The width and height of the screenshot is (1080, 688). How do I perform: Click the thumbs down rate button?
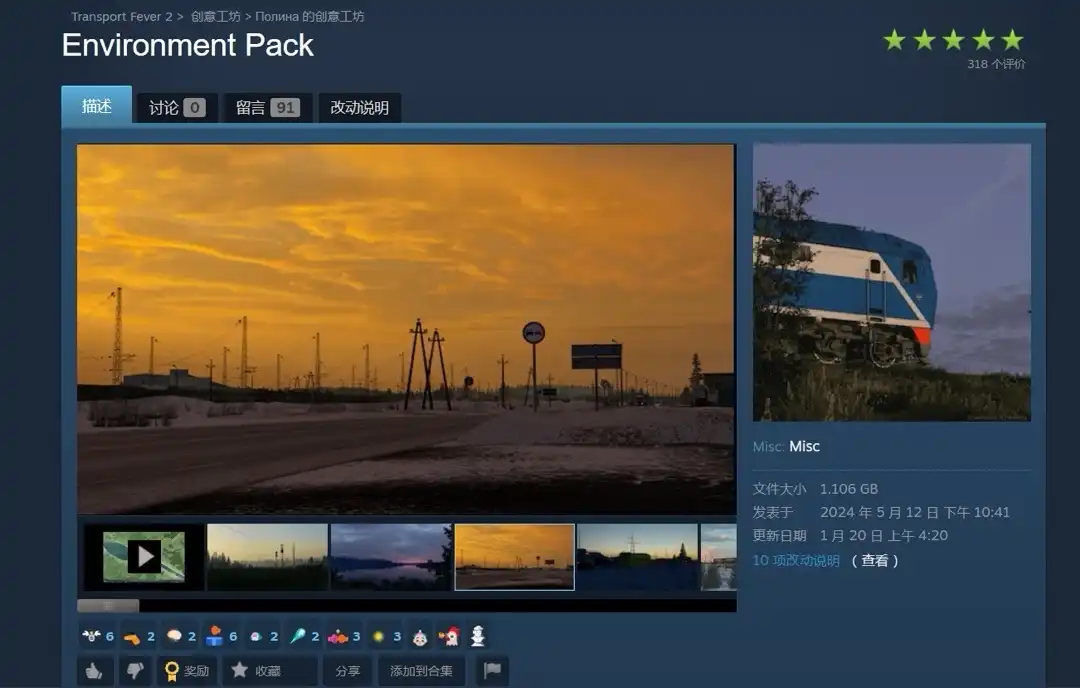click(134, 671)
